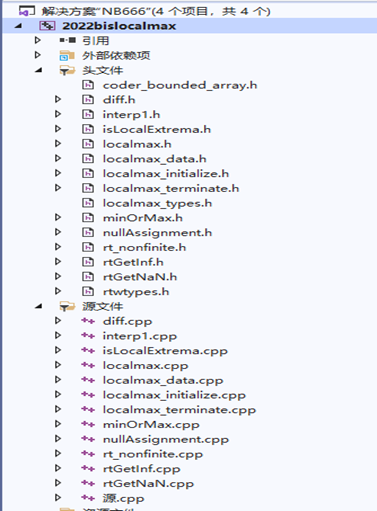The image size is (377, 511).
Task: Select rt_nonfinite.h file name
Action: click(144, 247)
